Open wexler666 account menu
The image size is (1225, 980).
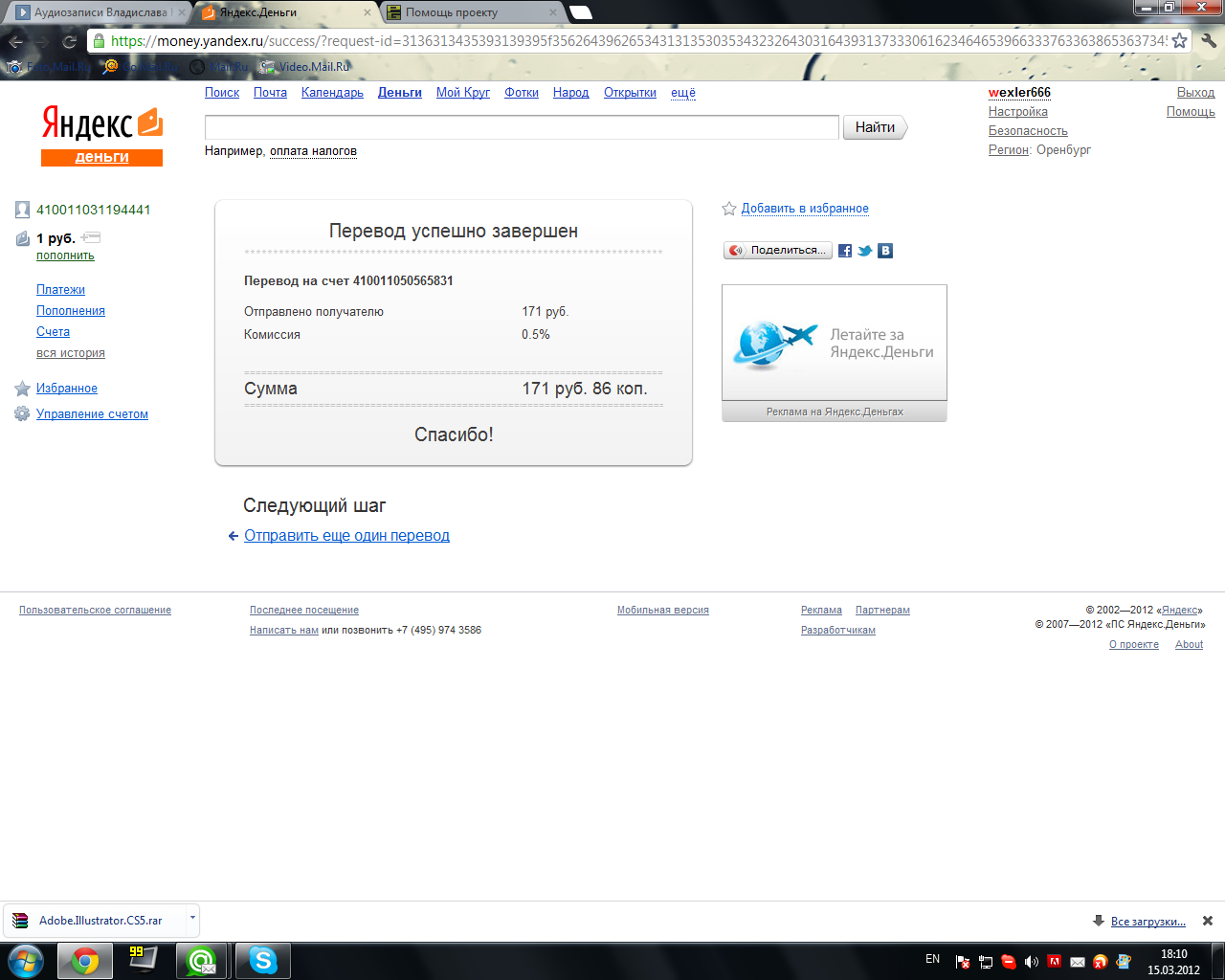pos(1019,93)
